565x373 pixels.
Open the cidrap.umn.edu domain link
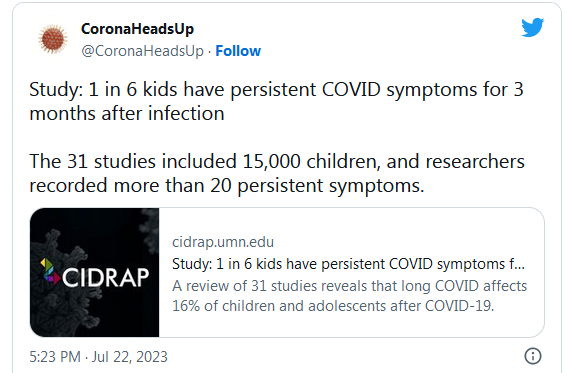(223, 242)
